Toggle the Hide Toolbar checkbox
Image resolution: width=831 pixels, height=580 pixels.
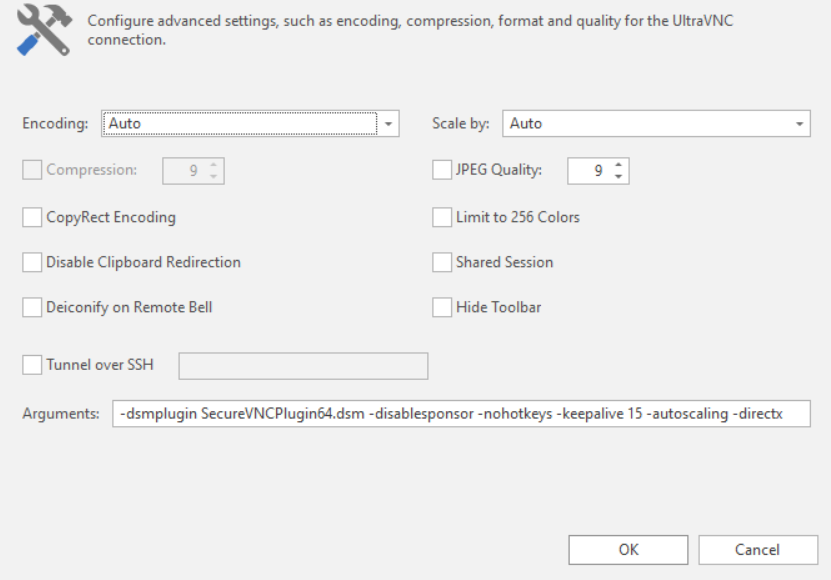tap(442, 308)
